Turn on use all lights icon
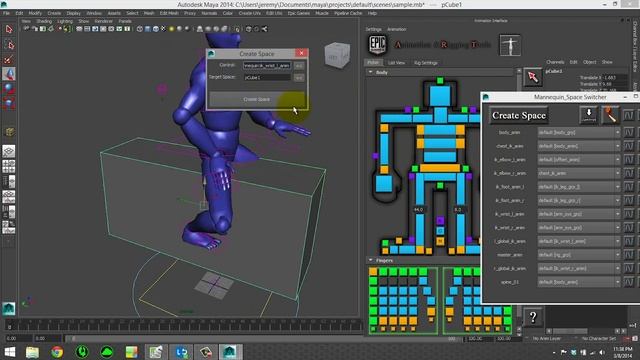 [171, 29]
